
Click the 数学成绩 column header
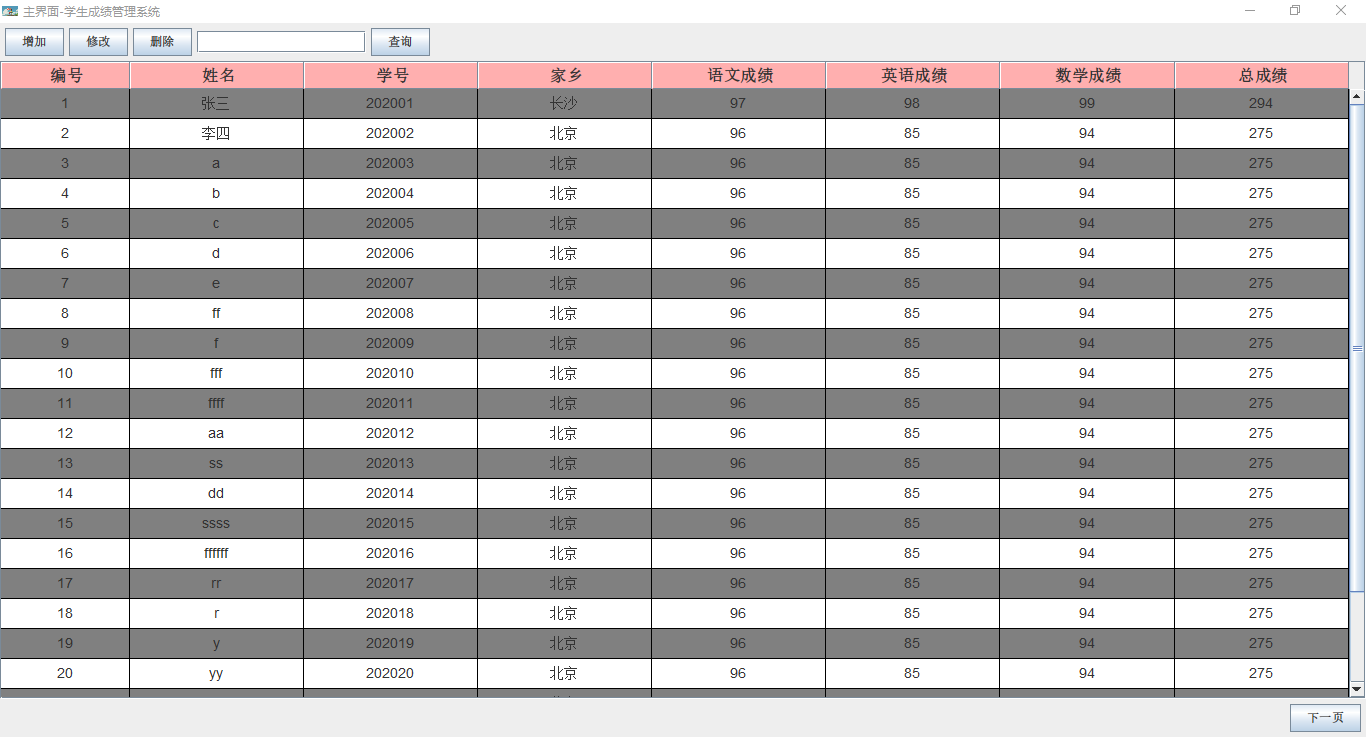(1086, 74)
